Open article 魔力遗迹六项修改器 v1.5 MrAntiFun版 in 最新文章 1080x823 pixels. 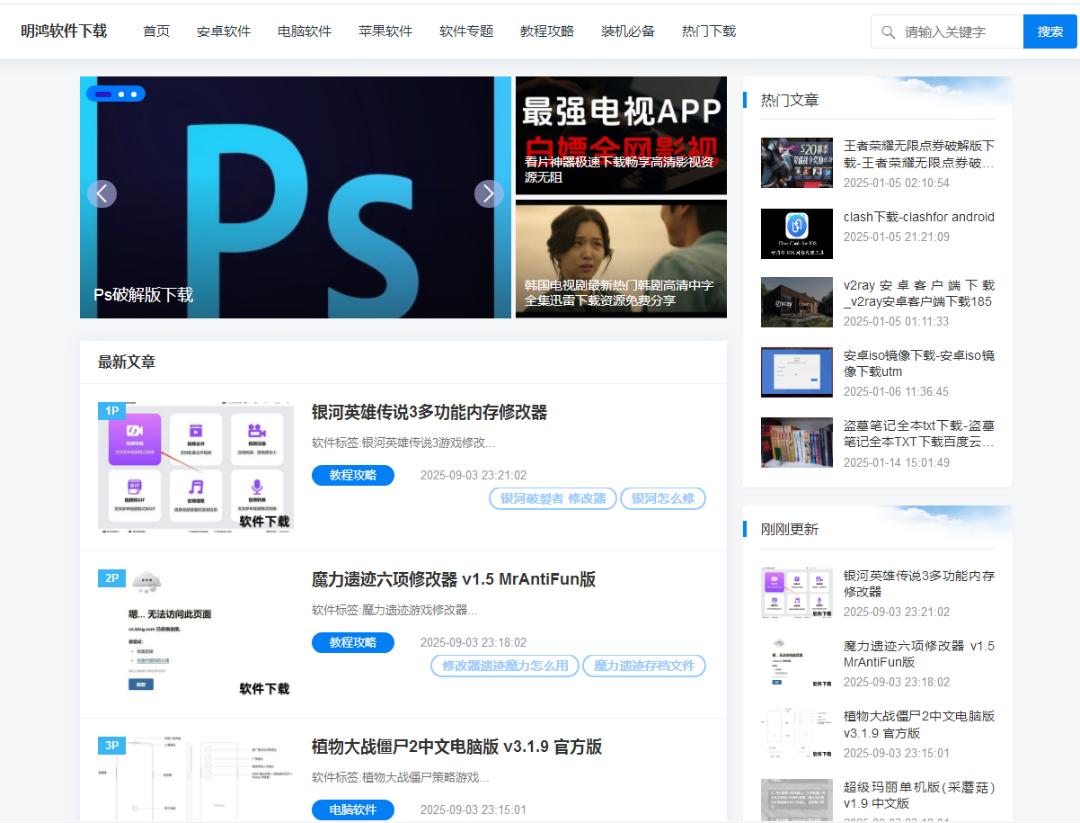[x=453, y=580]
